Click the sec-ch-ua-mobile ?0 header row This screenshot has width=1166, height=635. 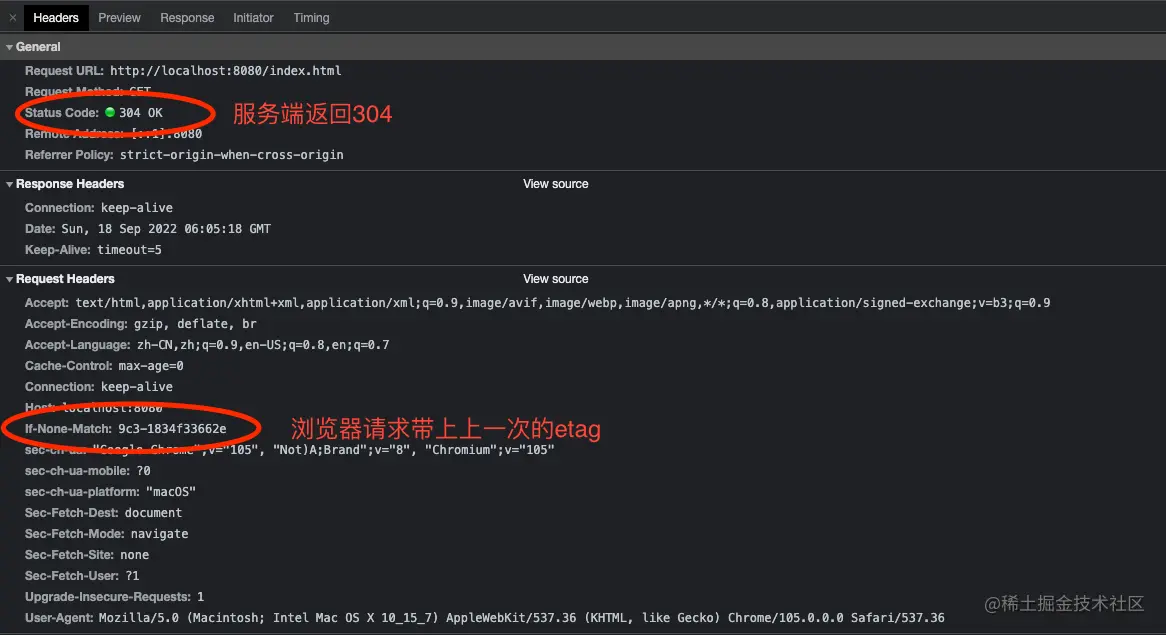(88, 471)
